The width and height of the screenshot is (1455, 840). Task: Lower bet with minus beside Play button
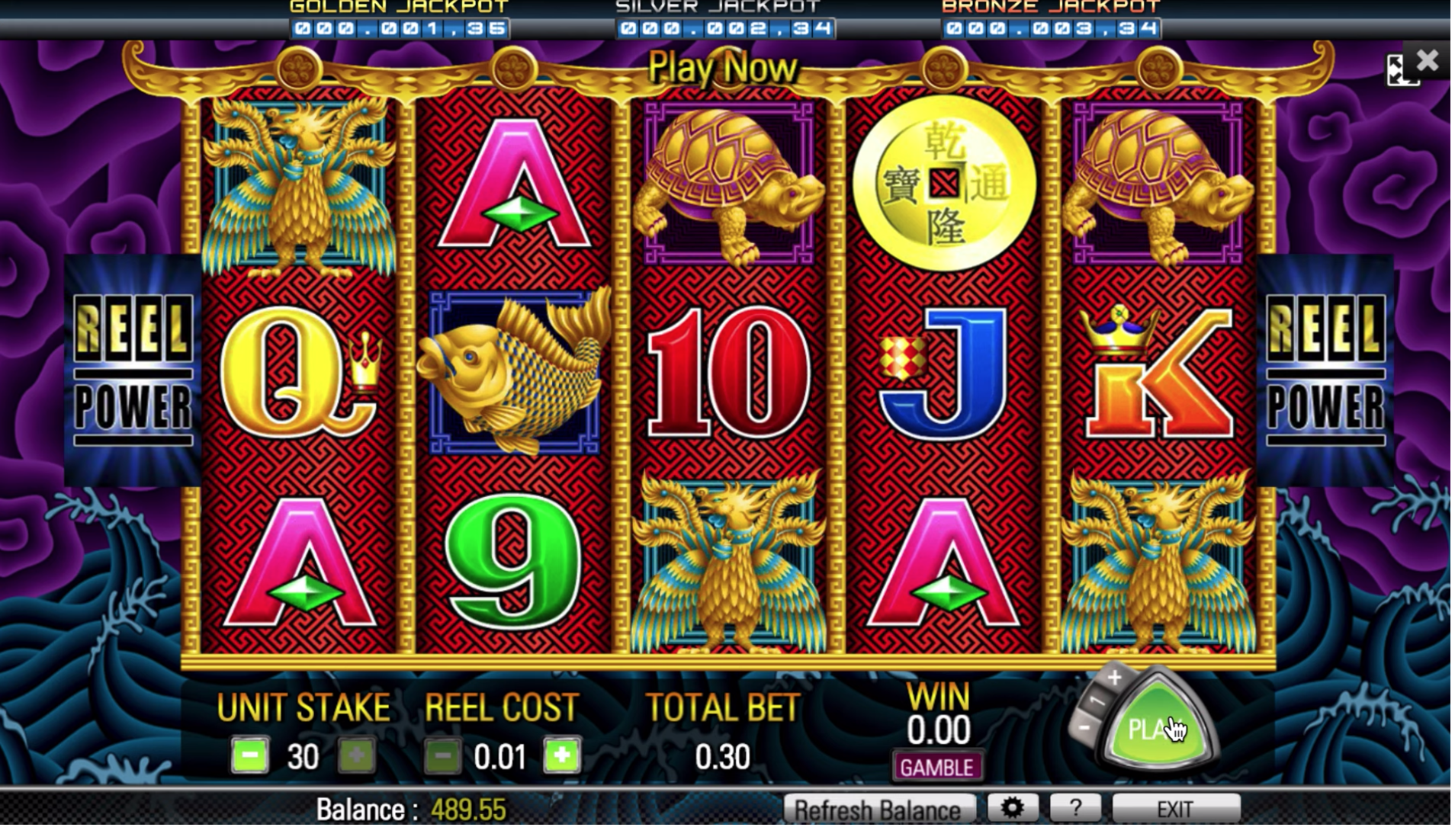(x=1084, y=729)
